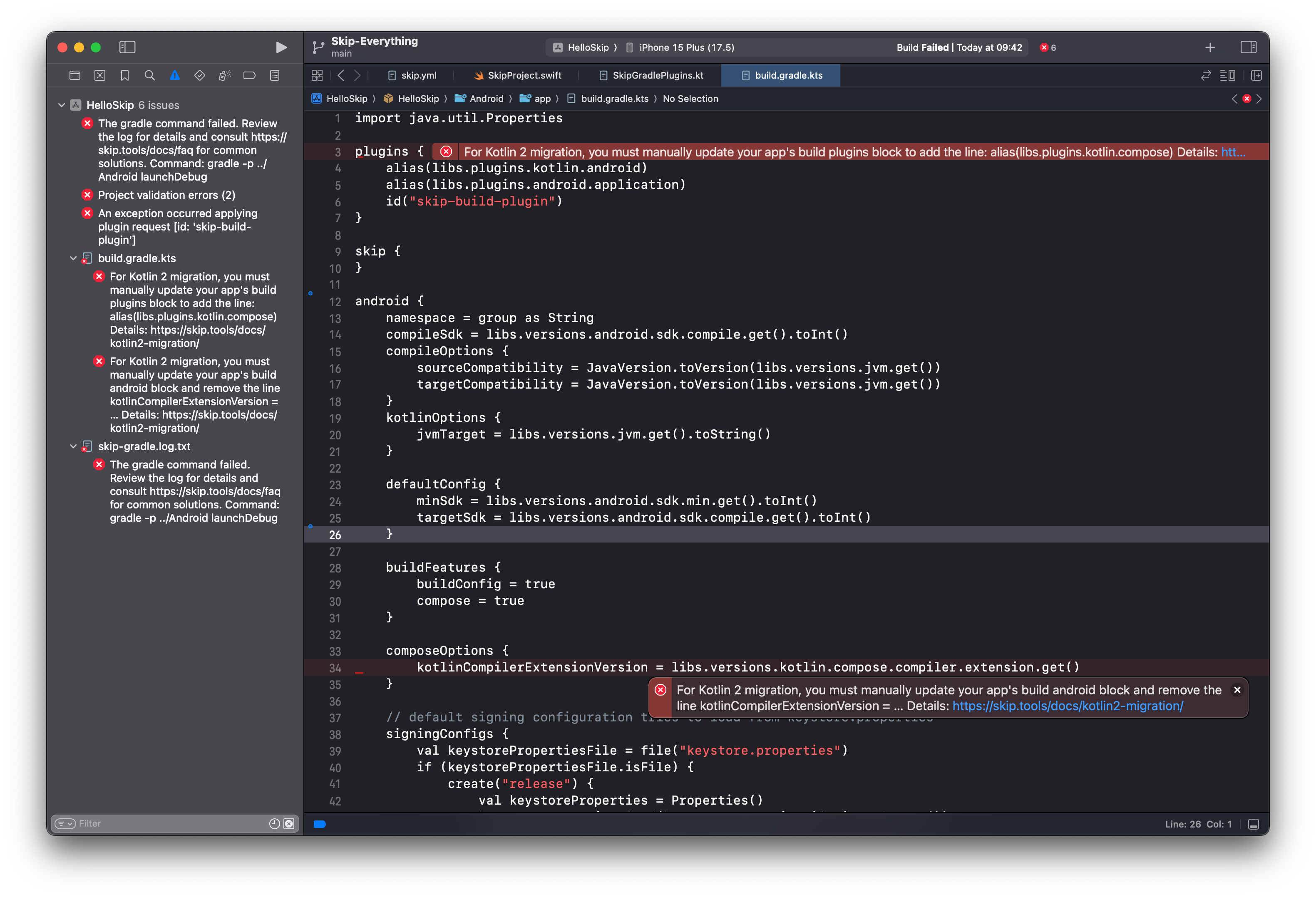Toggle the minimap editor options
This screenshot has height=897, width=1316.
coord(1228,75)
